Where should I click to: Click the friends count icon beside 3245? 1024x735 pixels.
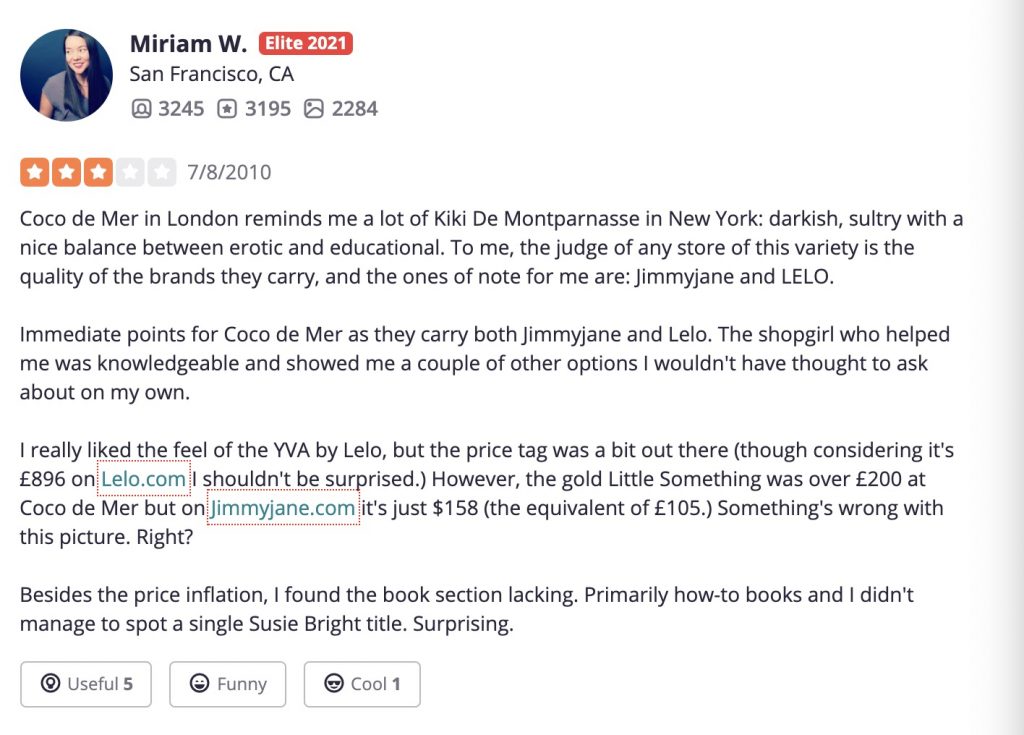pos(141,108)
